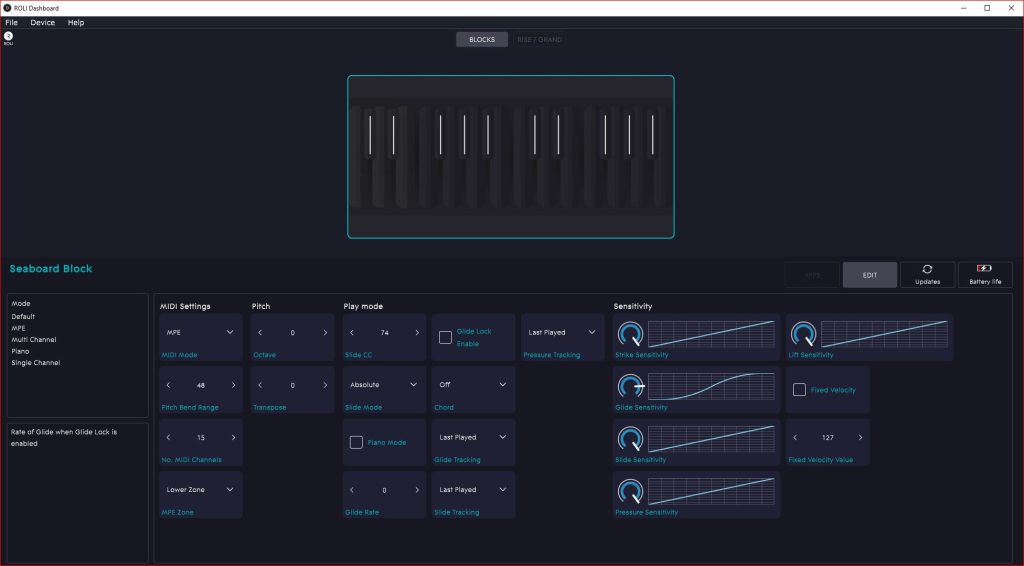Decrease Glide Rate value
This screenshot has height=566, width=1024.
[352, 490]
